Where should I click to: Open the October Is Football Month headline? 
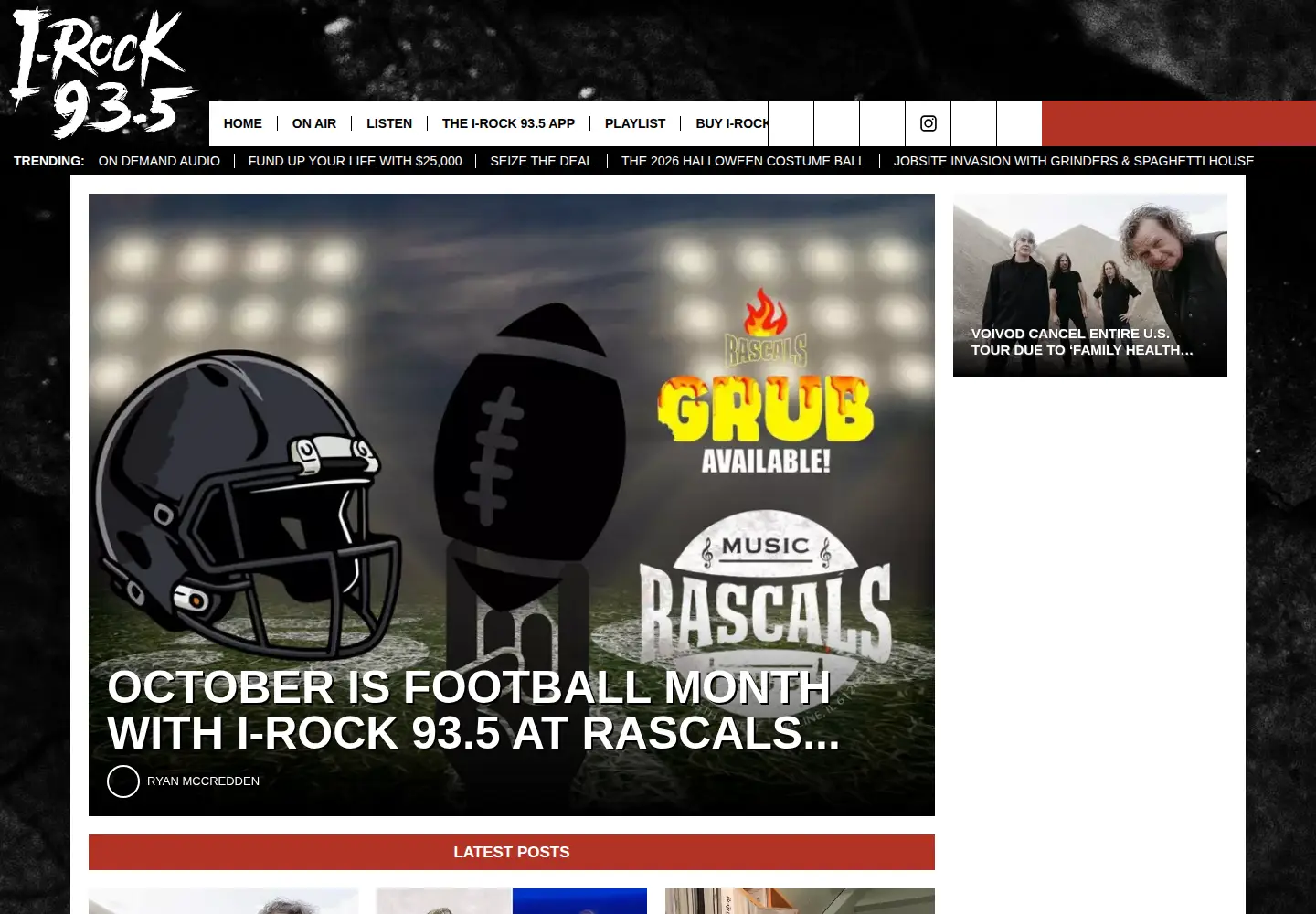click(x=473, y=710)
